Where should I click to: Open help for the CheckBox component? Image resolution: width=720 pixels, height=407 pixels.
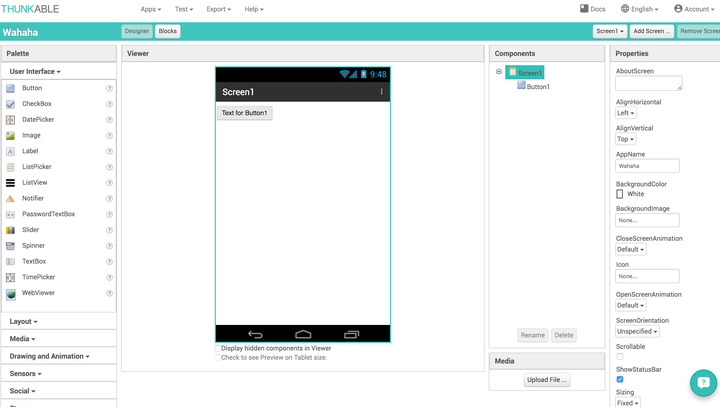(109, 104)
